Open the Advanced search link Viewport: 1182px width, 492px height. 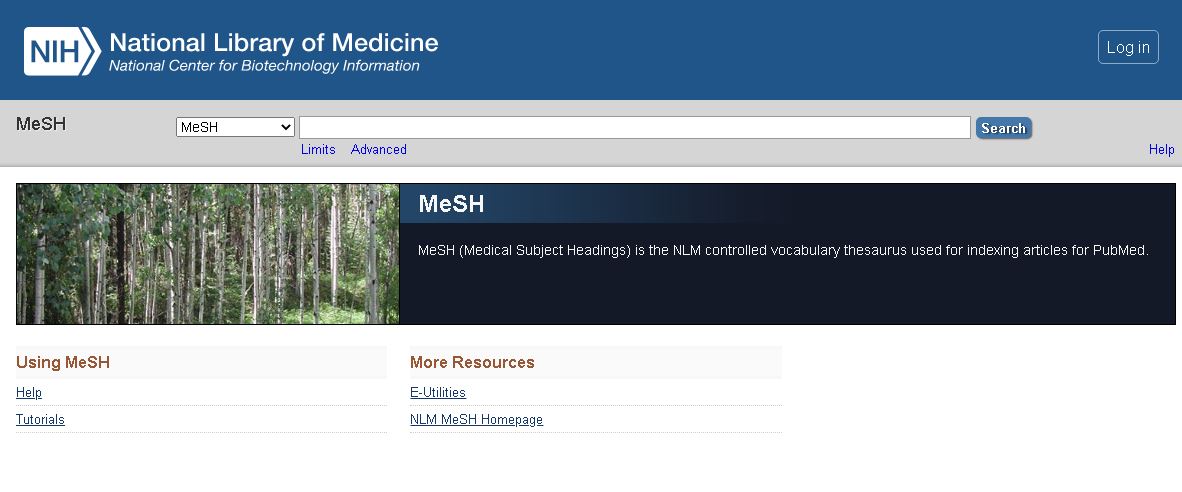point(378,150)
